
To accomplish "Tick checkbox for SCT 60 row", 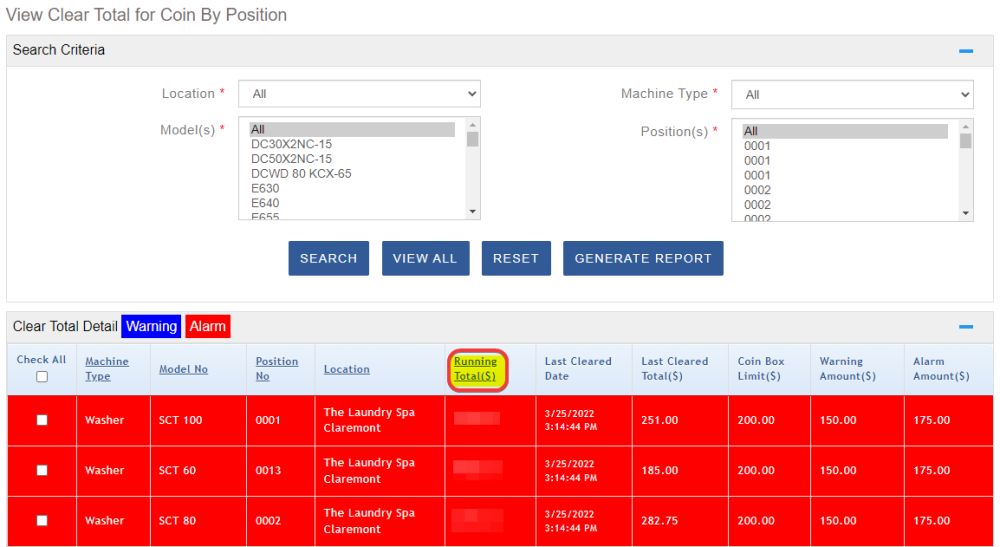I will click(42, 470).
